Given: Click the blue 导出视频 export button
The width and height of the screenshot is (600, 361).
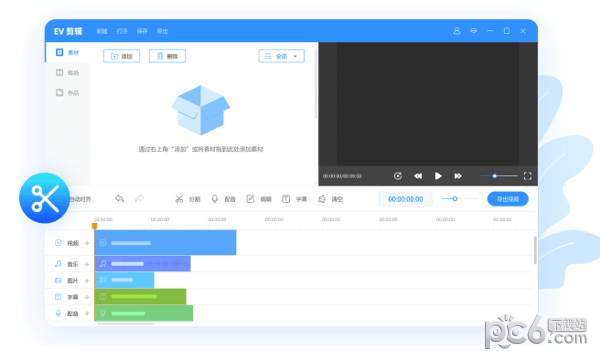Looking at the screenshot, I should click(508, 199).
